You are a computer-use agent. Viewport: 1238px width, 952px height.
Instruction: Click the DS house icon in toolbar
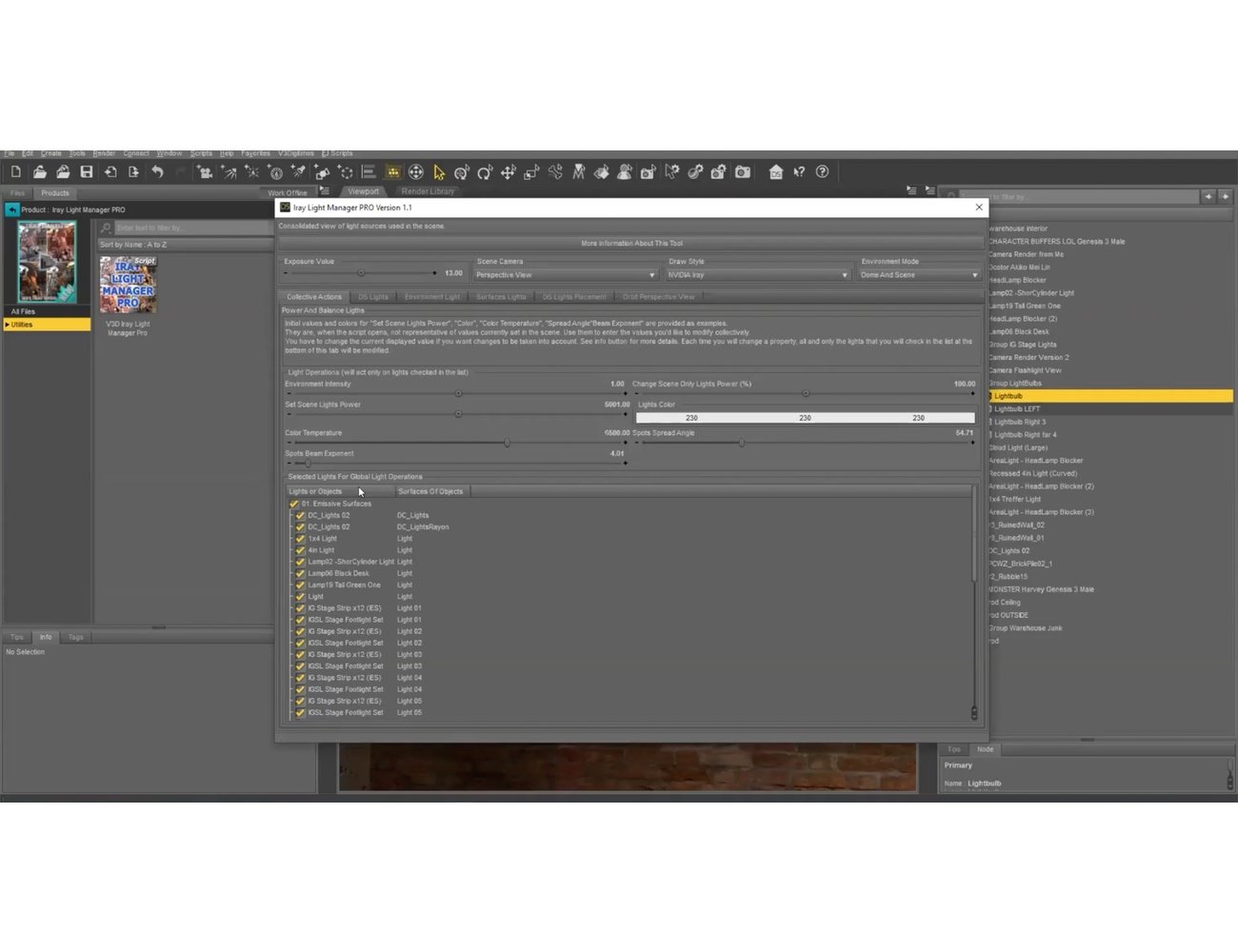coord(776,172)
